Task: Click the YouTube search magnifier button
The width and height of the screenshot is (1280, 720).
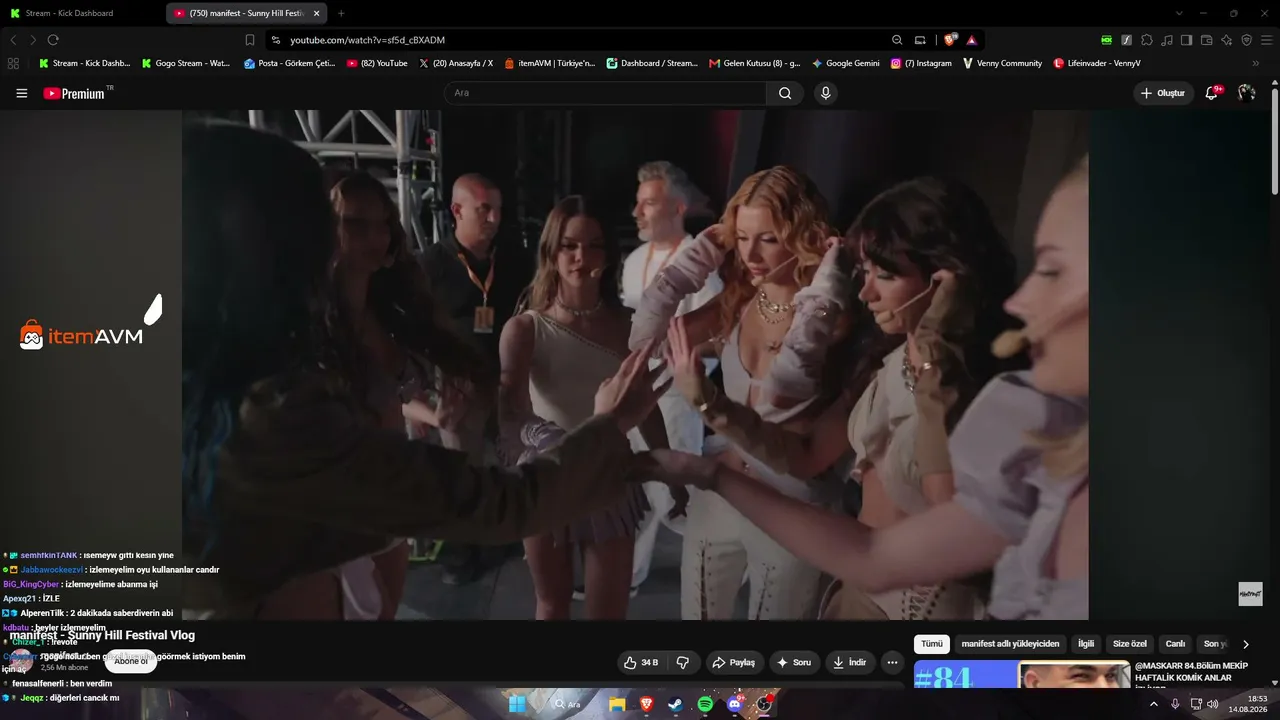Action: coord(785,93)
